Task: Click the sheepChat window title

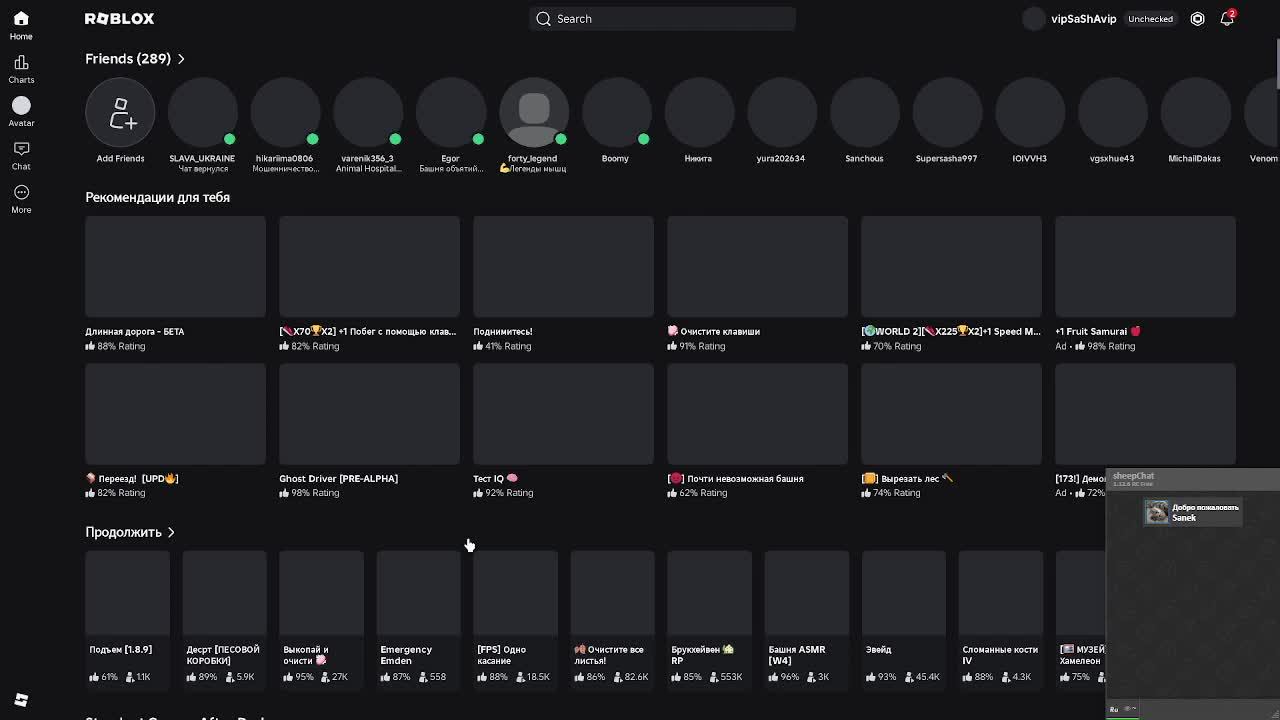Action: (1133, 476)
